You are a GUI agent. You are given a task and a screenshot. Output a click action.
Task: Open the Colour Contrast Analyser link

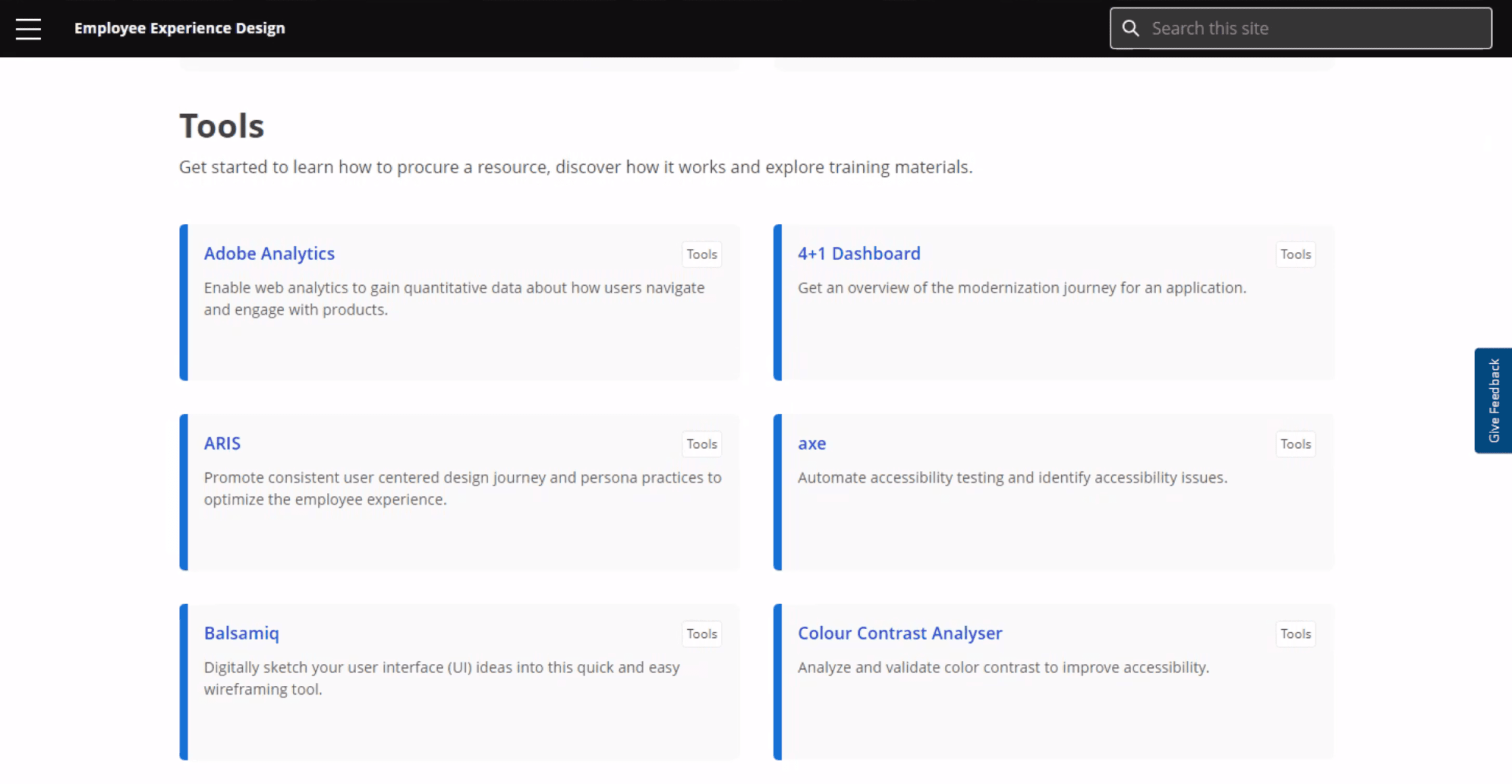(900, 633)
